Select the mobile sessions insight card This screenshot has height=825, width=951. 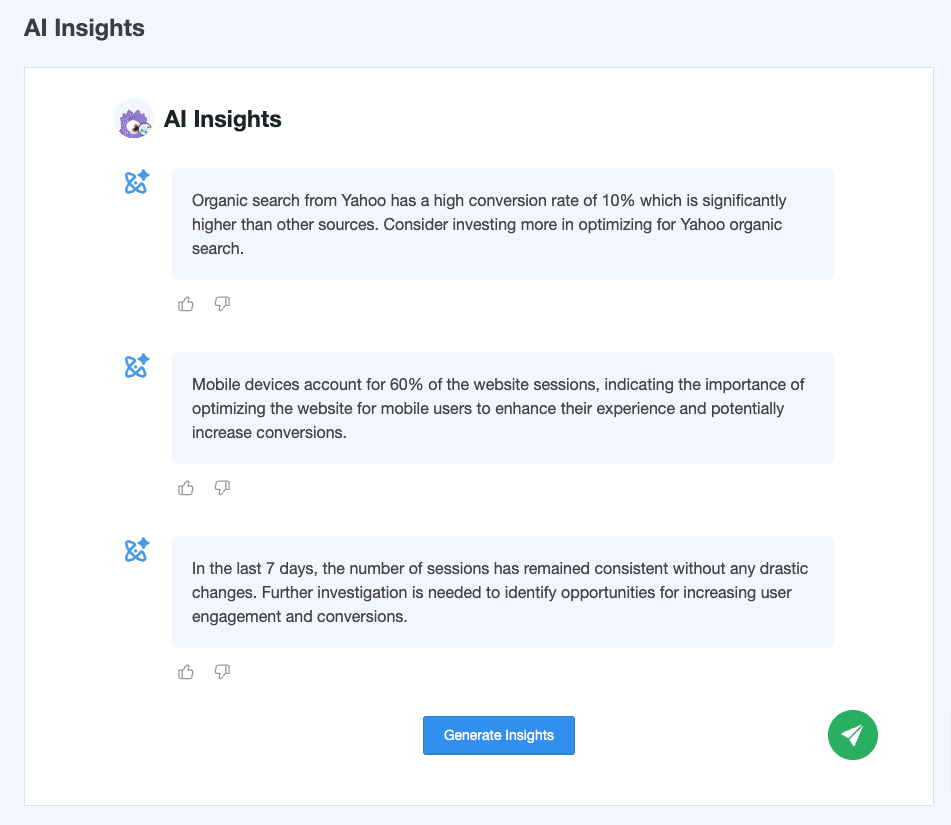point(504,408)
